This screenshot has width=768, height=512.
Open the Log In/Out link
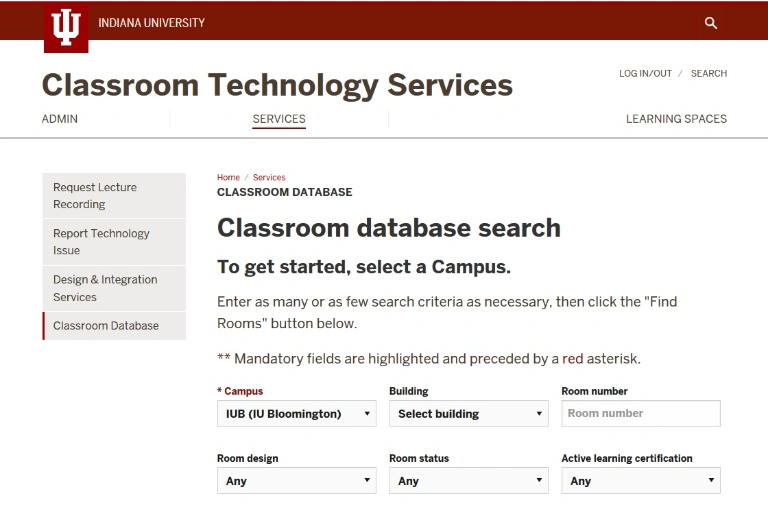645,74
